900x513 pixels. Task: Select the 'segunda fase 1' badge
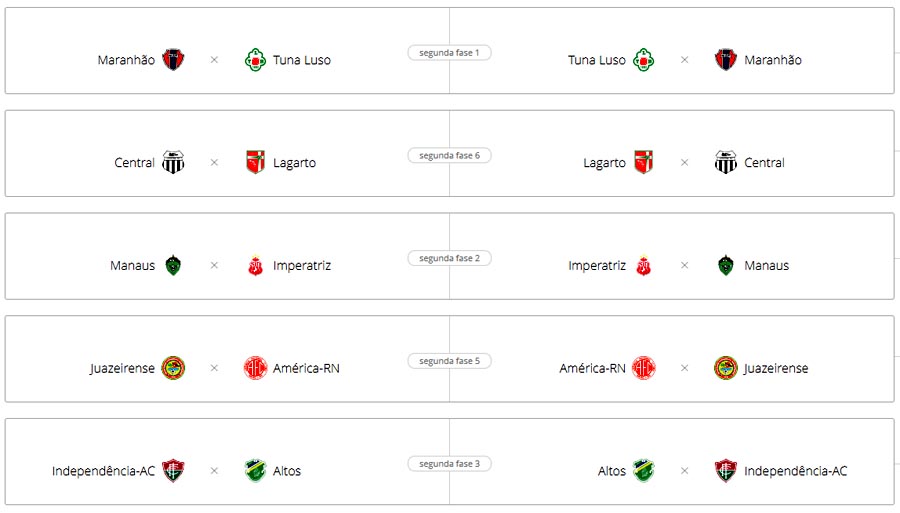point(449,53)
